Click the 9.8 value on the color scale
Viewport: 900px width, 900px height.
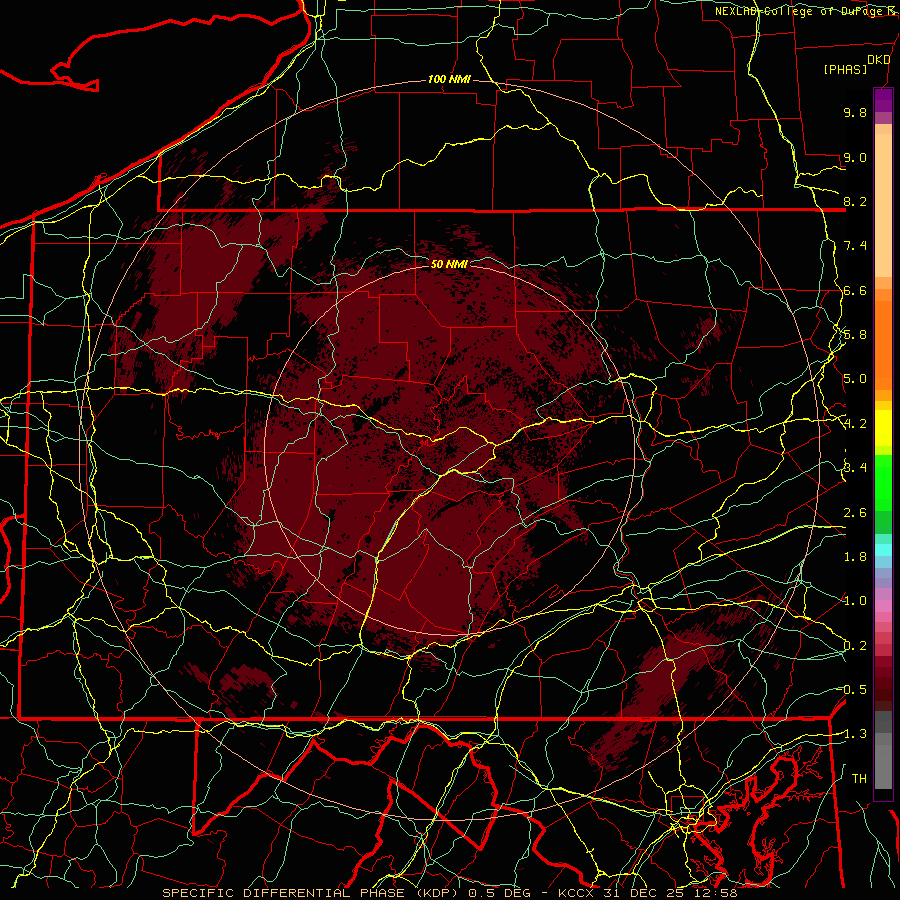(855, 112)
